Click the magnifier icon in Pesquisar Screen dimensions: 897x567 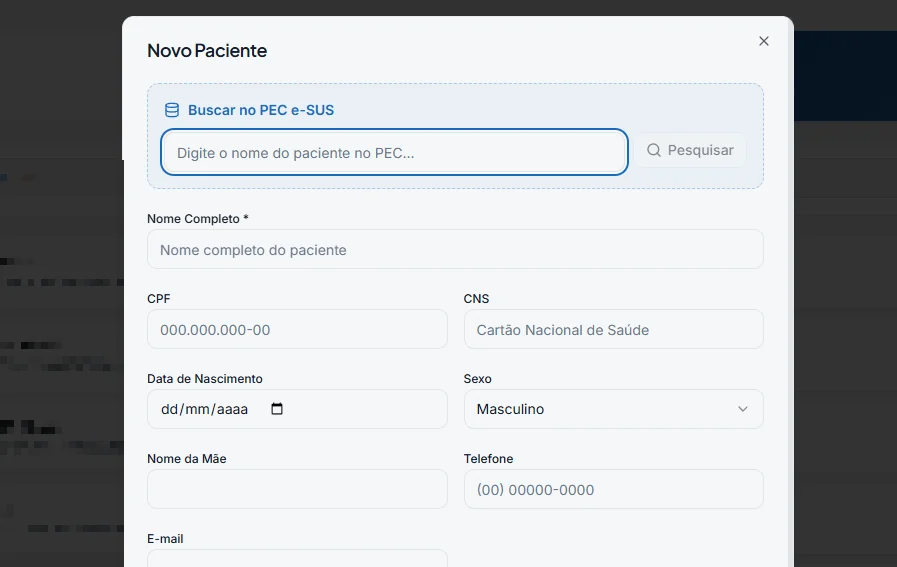[654, 150]
